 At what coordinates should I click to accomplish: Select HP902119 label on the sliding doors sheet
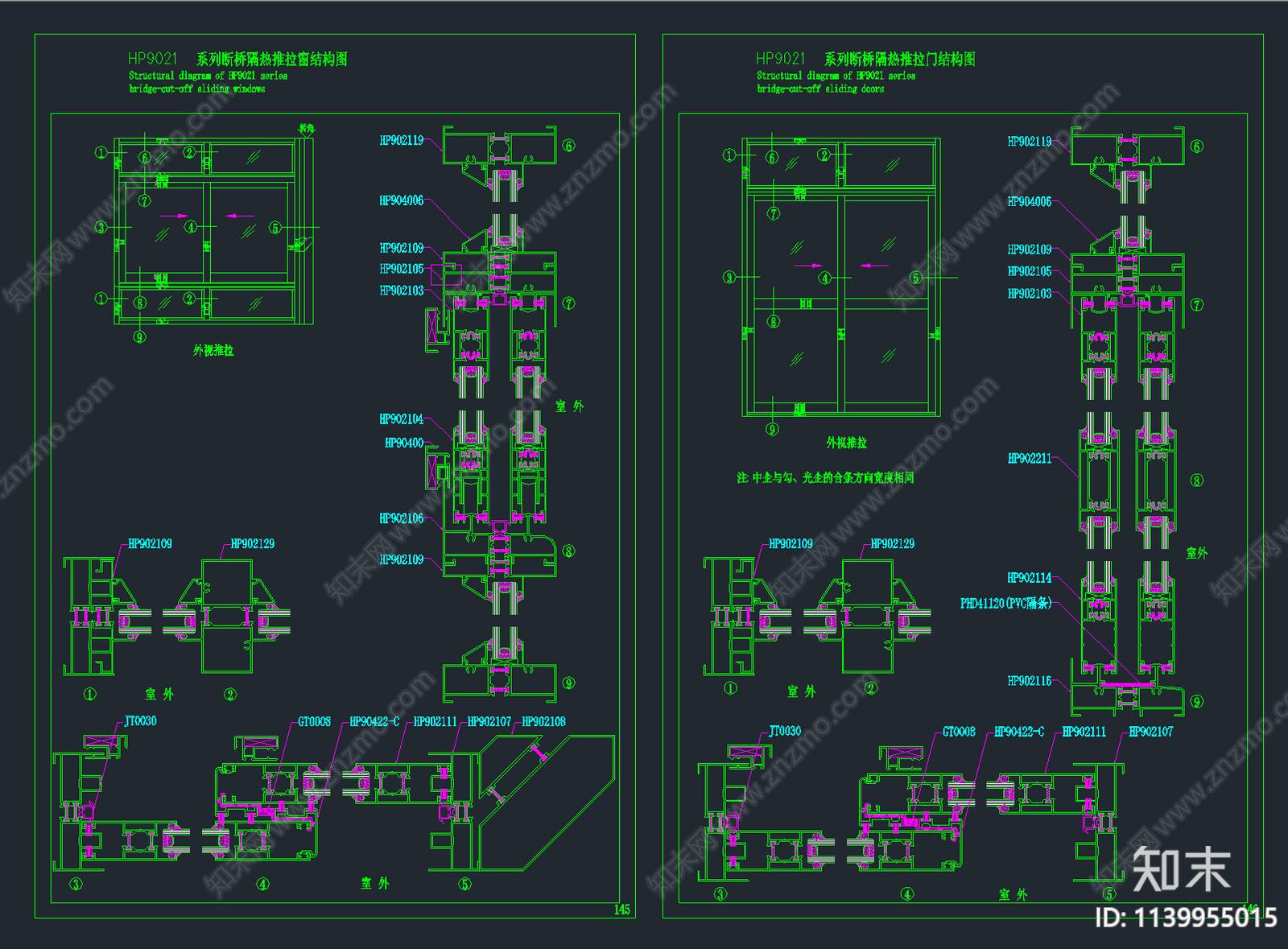coord(1030,142)
